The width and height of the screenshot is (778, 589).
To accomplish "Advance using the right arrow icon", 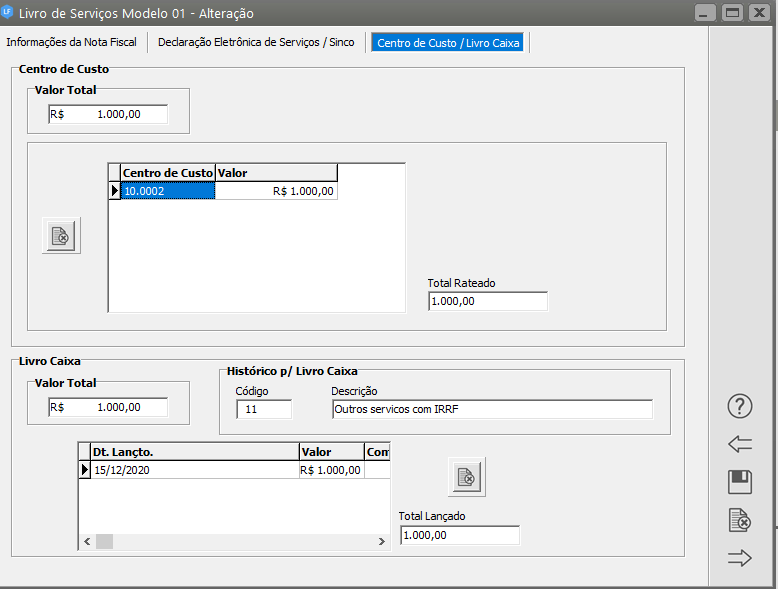I will [739, 558].
